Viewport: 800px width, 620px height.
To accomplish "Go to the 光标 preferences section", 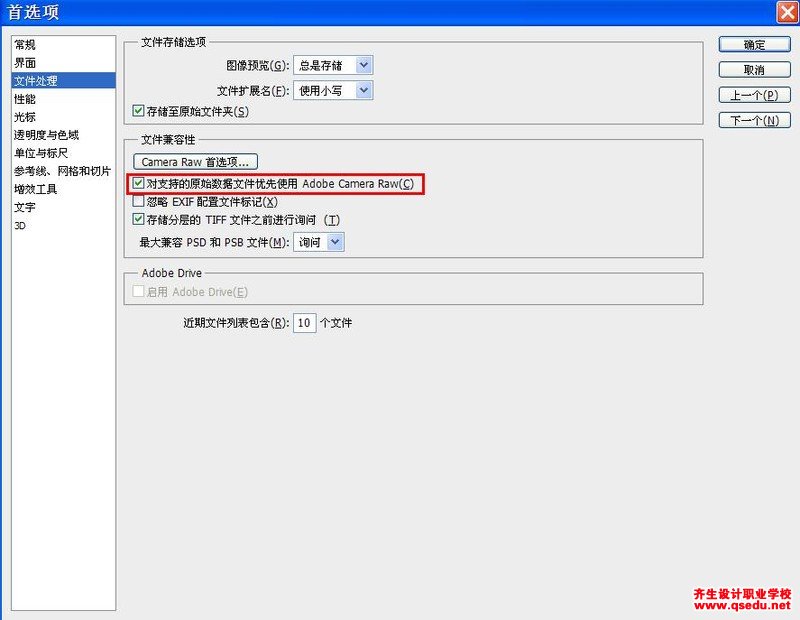I will coord(25,117).
